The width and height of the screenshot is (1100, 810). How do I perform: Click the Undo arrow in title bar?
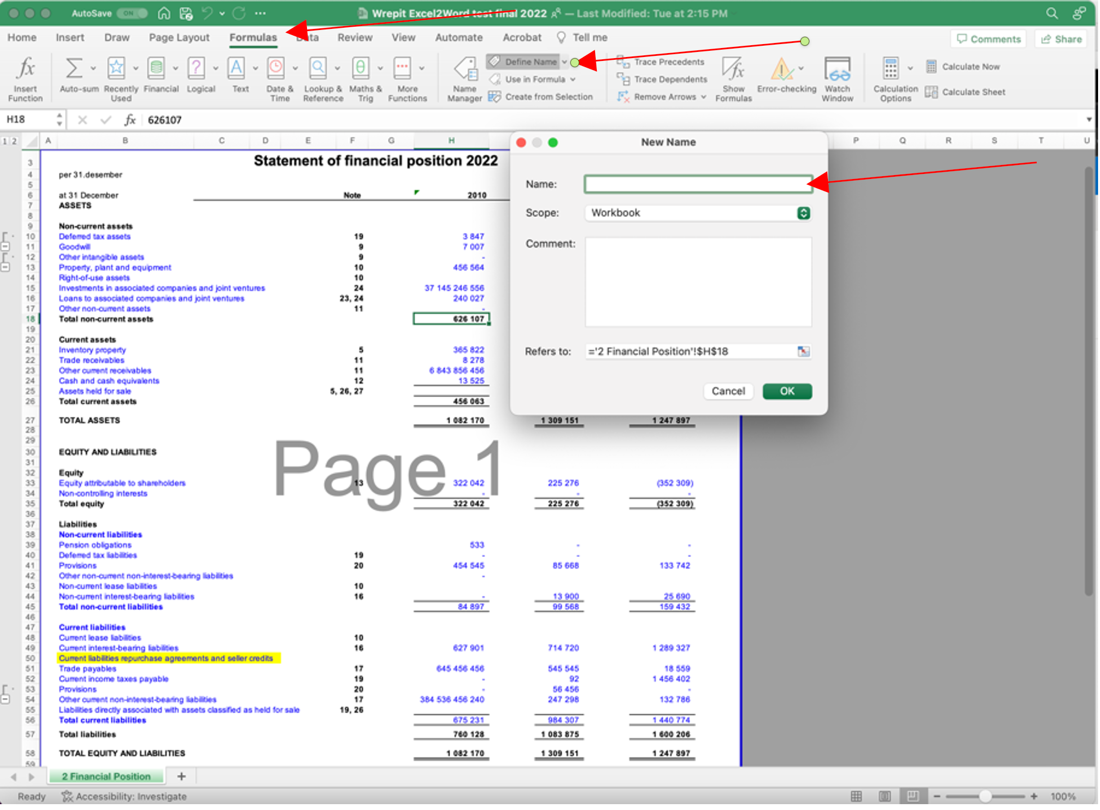coord(207,13)
